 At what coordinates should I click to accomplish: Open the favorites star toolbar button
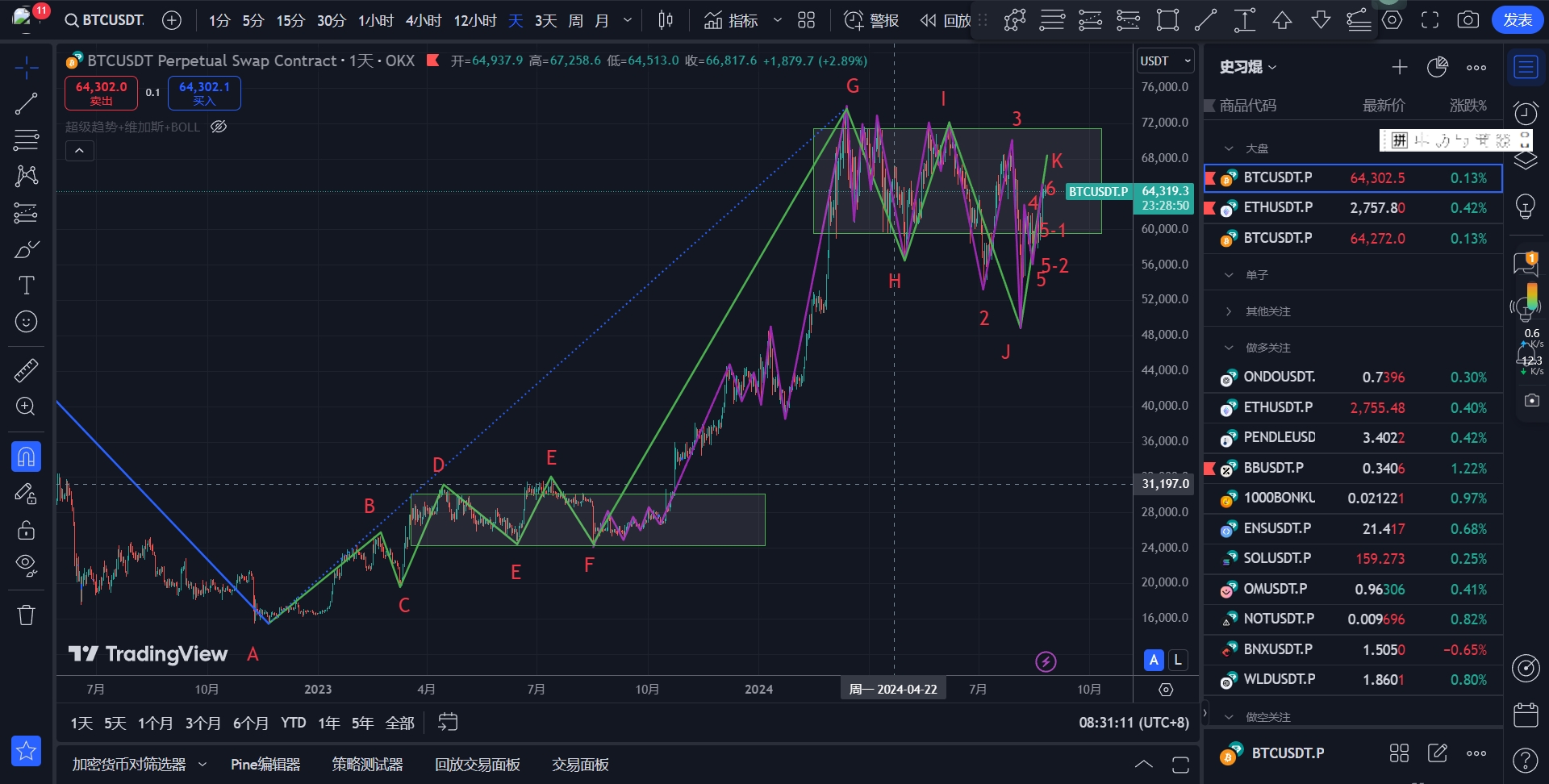pos(26,751)
